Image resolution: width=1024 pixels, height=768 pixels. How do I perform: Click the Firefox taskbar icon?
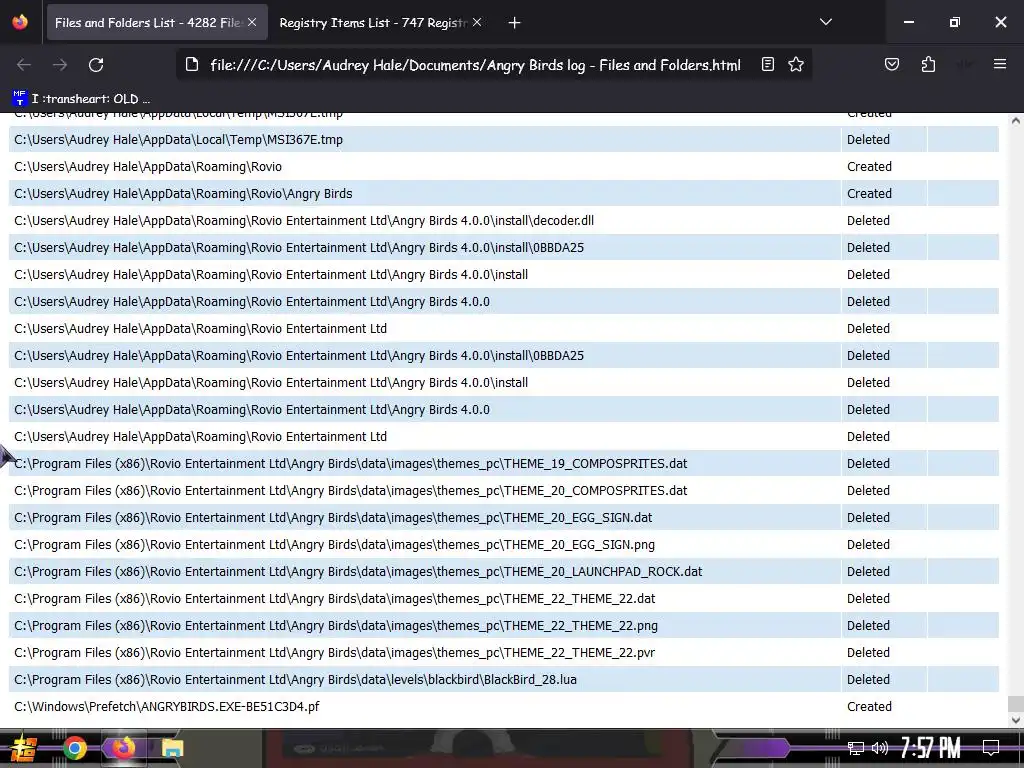point(123,748)
